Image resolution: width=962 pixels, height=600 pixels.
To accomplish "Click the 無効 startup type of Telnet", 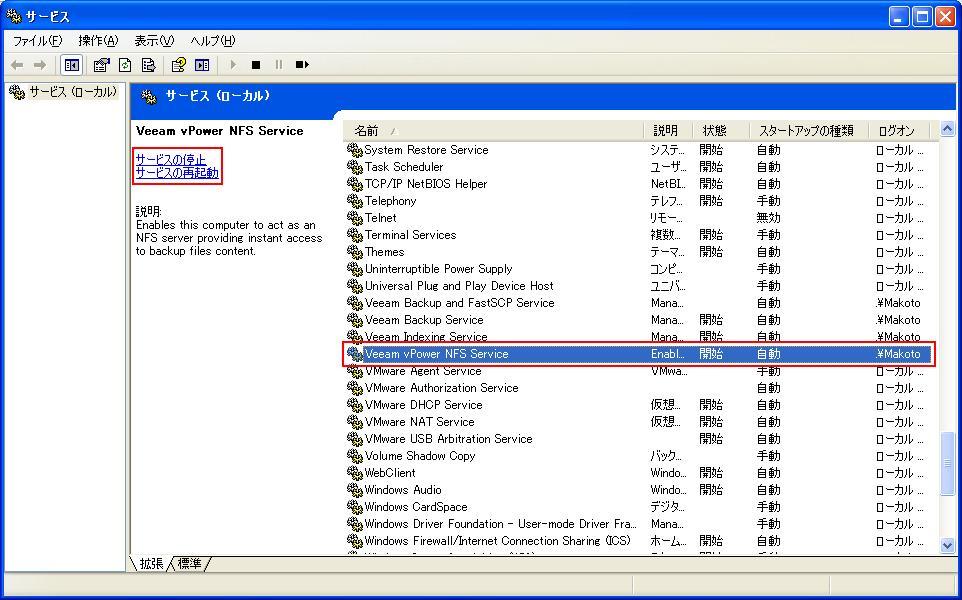I will [x=768, y=218].
